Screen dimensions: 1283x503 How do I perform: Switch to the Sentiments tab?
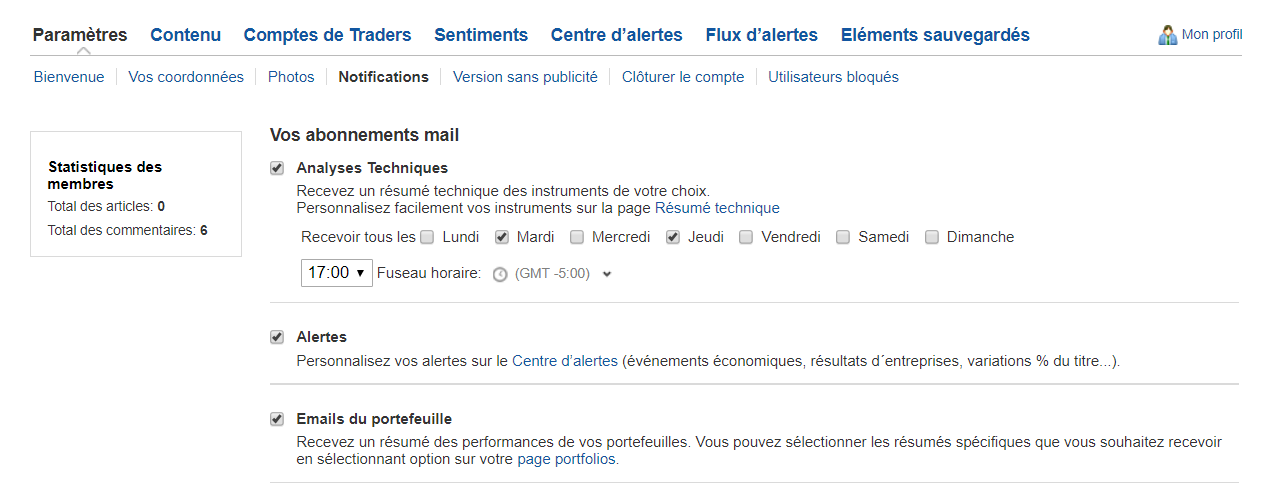point(481,35)
